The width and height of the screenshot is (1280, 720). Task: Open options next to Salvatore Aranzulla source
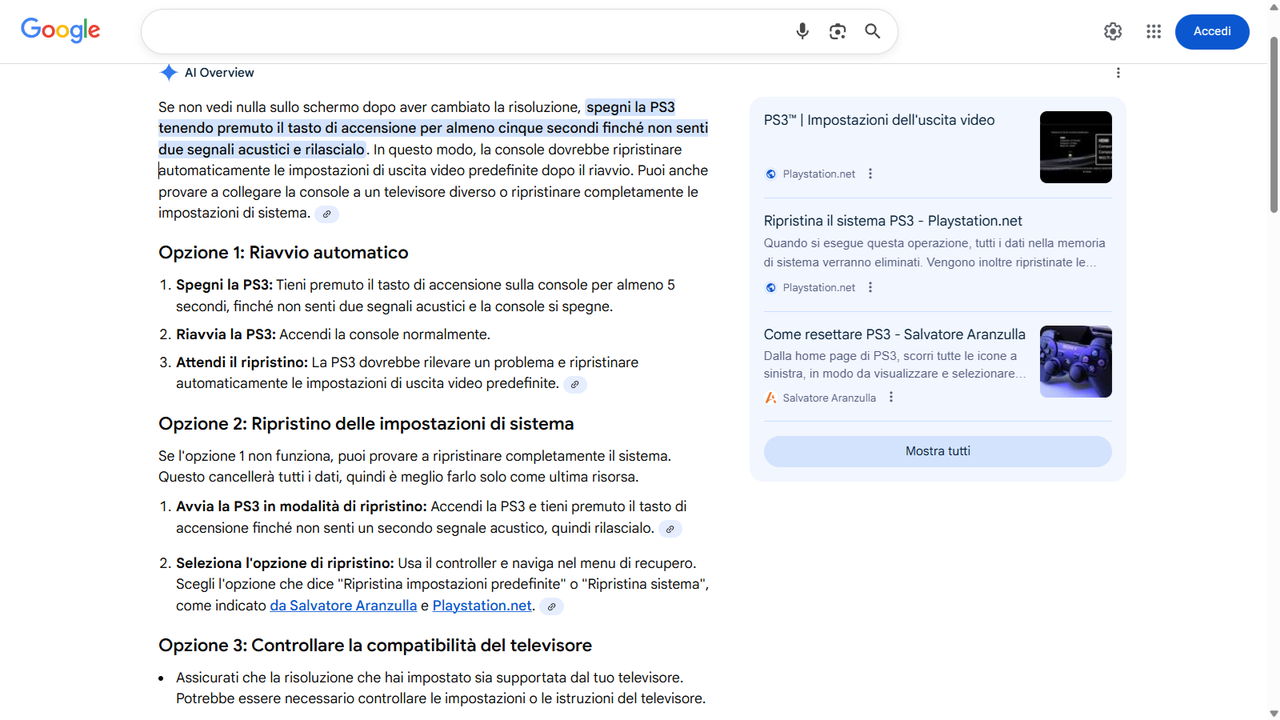click(891, 397)
